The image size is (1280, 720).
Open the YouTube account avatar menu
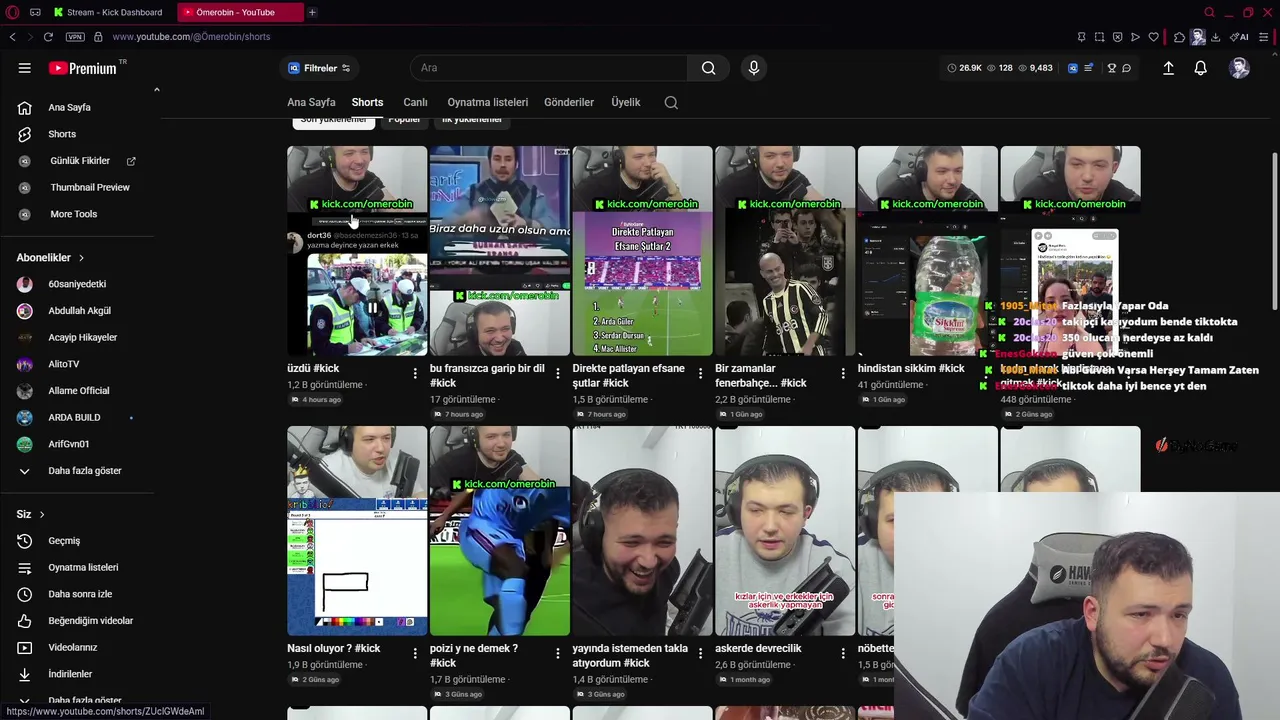(x=1239, y=68)
